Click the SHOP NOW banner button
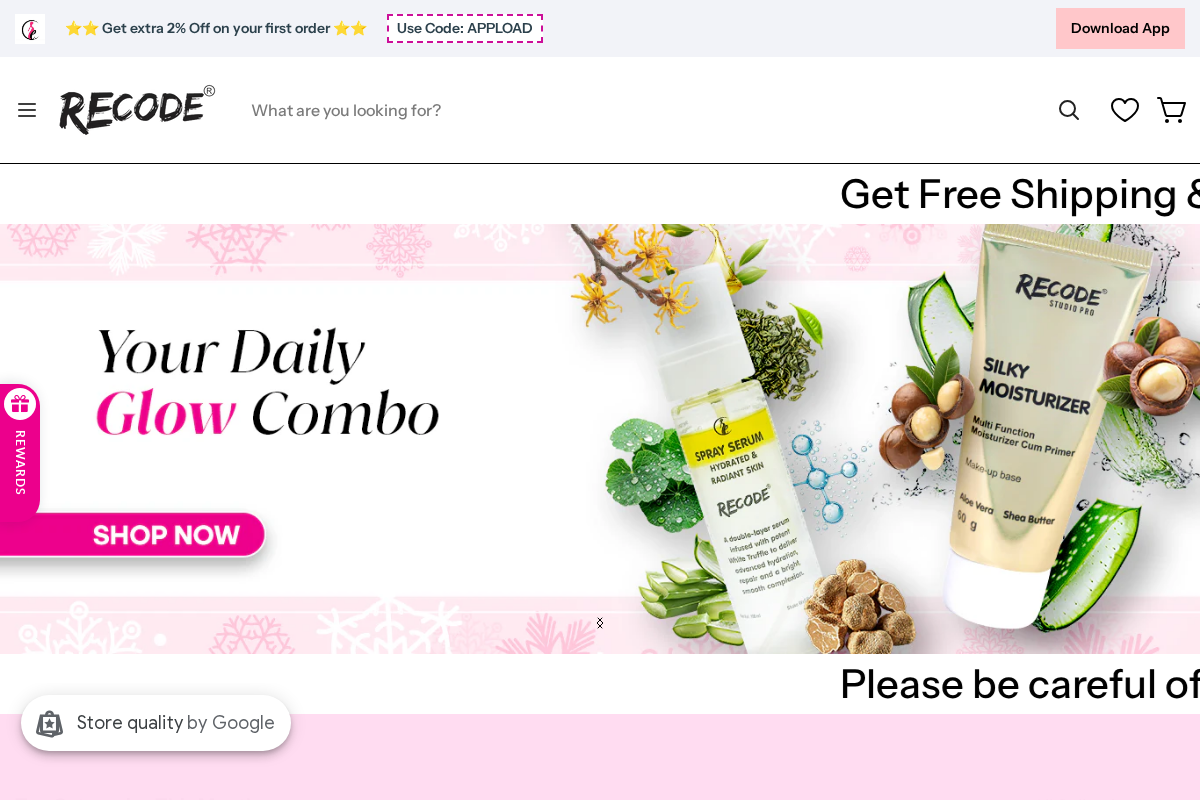Image resolution: width=1200 pixels, height=800 pixels. tap(132, 535)
